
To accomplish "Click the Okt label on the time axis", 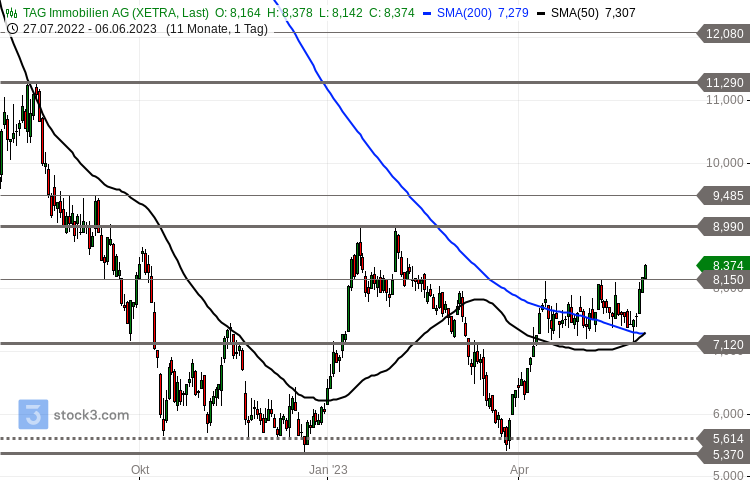I will (x=140, y=470).
